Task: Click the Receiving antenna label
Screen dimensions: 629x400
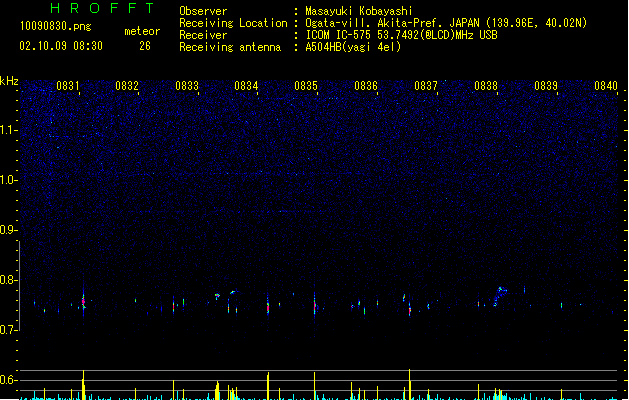Action: [230, 47]
